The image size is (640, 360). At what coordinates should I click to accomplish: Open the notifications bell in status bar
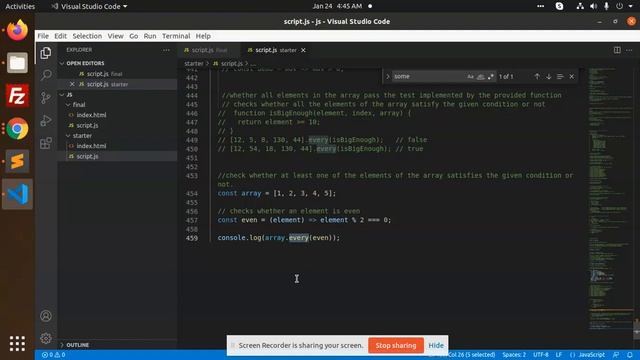(x=630, y=355)
